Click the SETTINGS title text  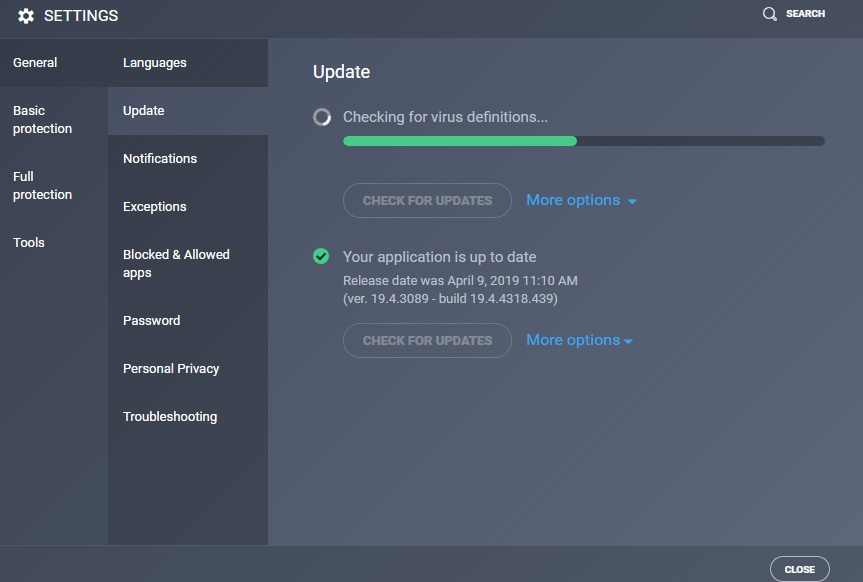point(81,16)
